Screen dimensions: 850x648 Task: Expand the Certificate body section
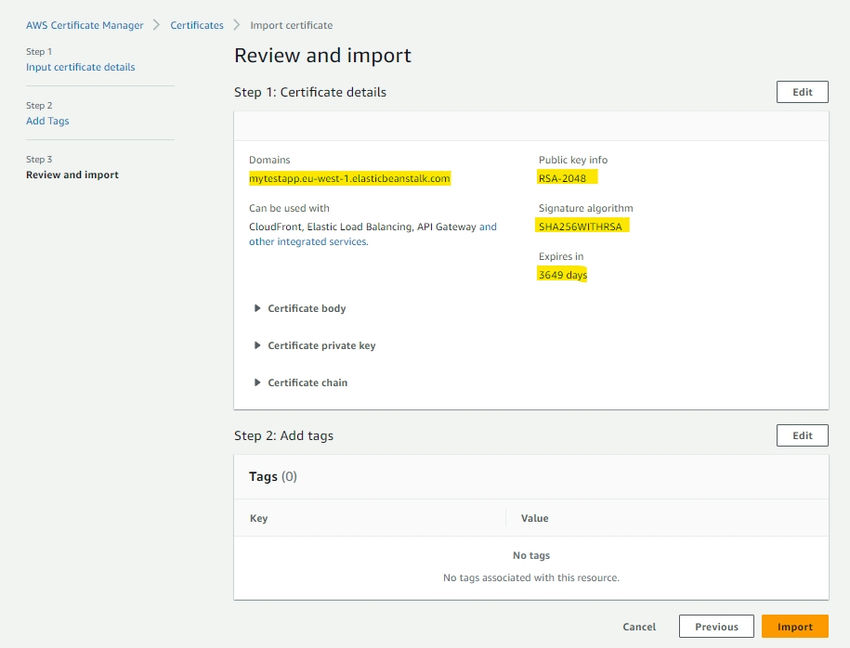point(300,309)
